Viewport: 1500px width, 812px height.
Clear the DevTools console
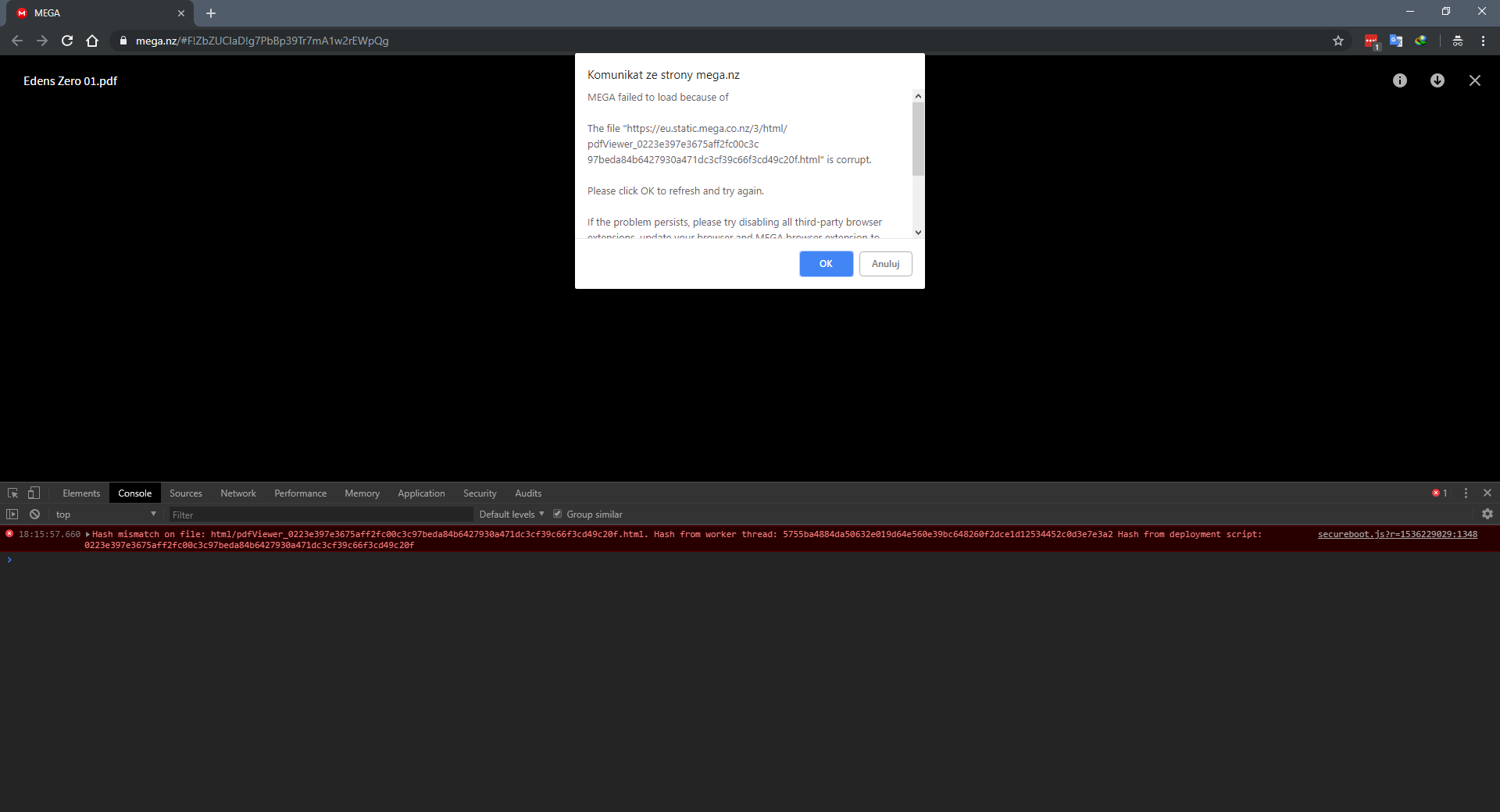[35, 514]
